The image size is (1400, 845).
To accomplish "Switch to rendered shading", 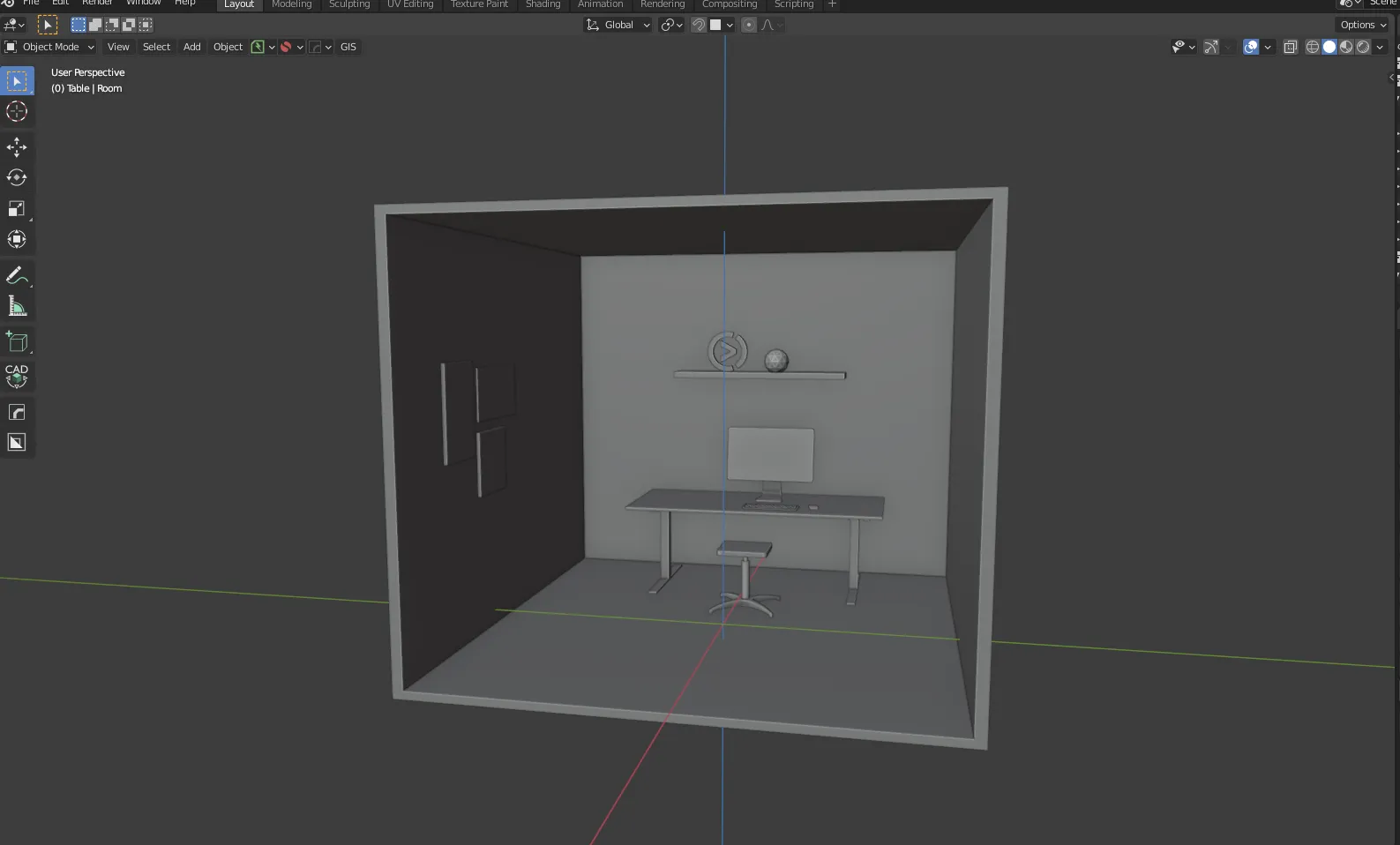I will coord(1363,47).
